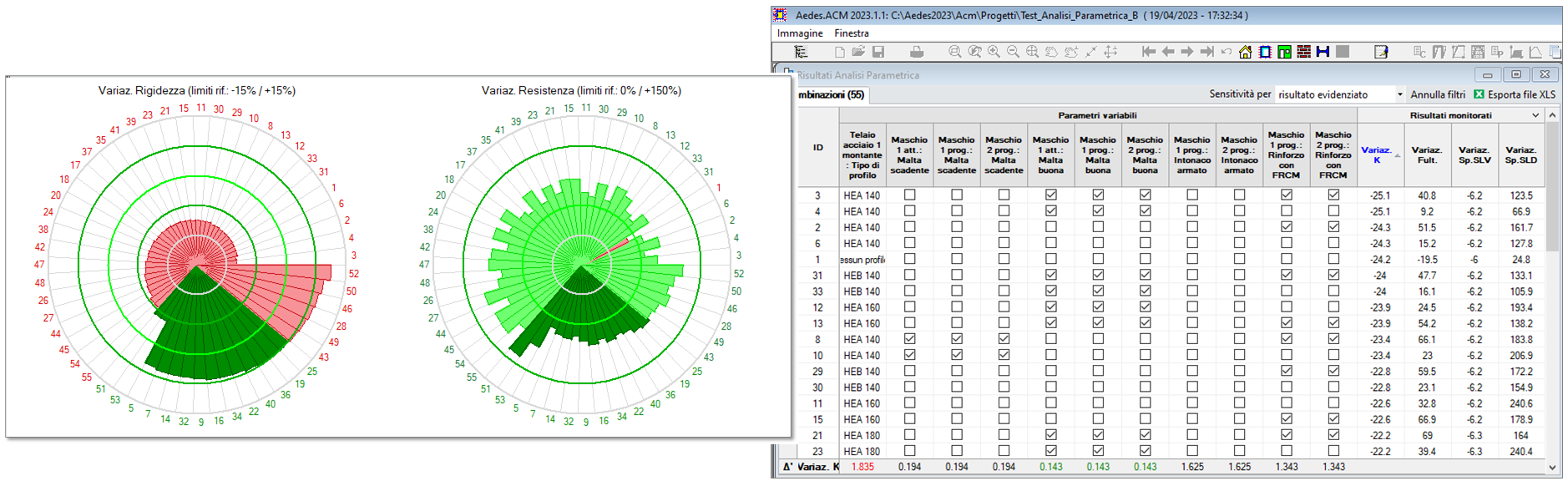Open the Finestra menu
Screen dimensions: 1568x481
point(851,33)
